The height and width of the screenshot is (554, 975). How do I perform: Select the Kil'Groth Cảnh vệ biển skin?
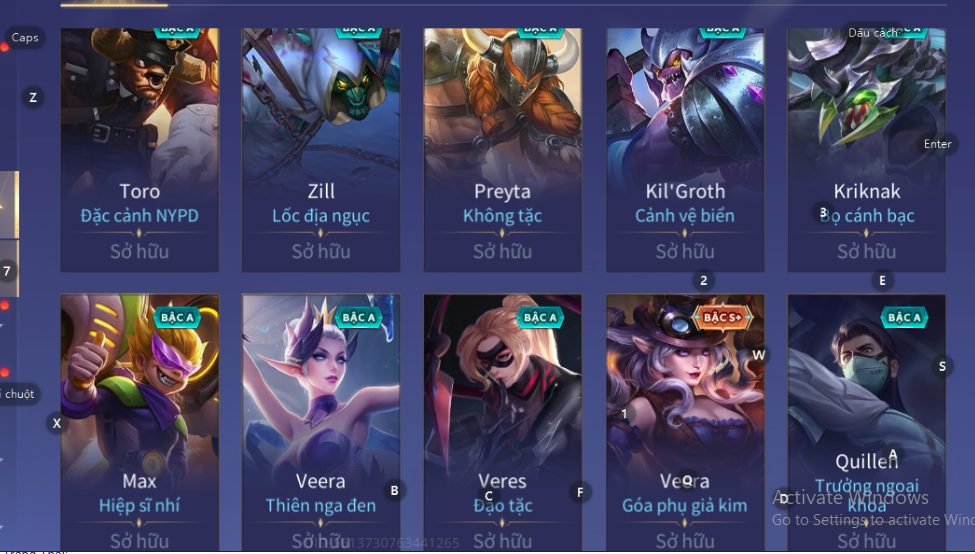coord(685,149)
